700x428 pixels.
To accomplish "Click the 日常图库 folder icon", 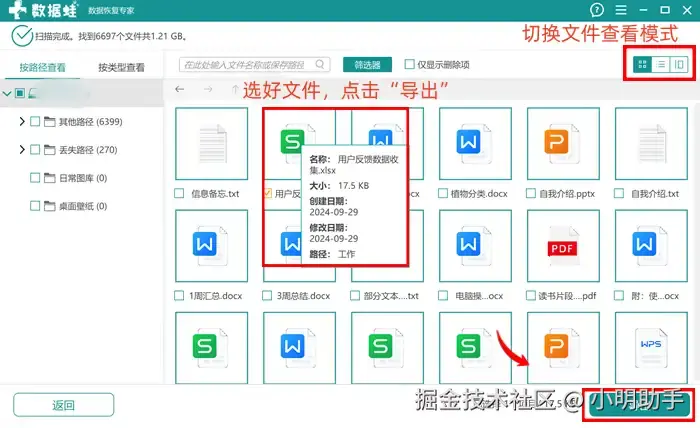I will click(50, 178).
